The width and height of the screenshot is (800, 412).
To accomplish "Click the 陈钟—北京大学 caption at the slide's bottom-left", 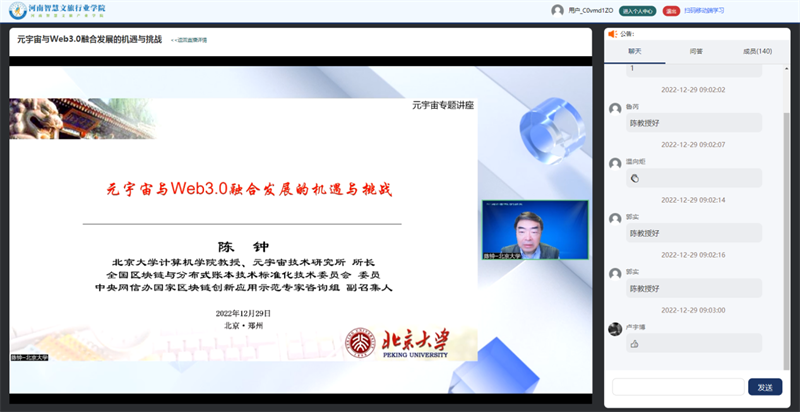I will (30, 358).
